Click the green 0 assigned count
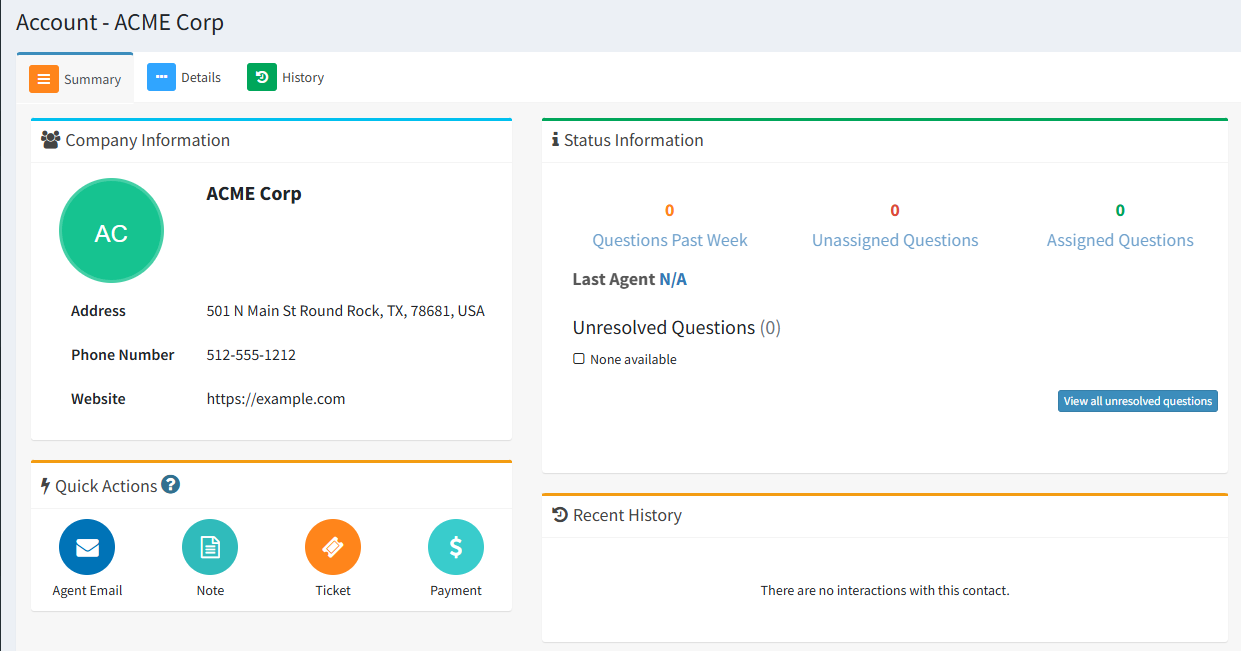Viewport: 1241px width, 651px height. 1120,210
